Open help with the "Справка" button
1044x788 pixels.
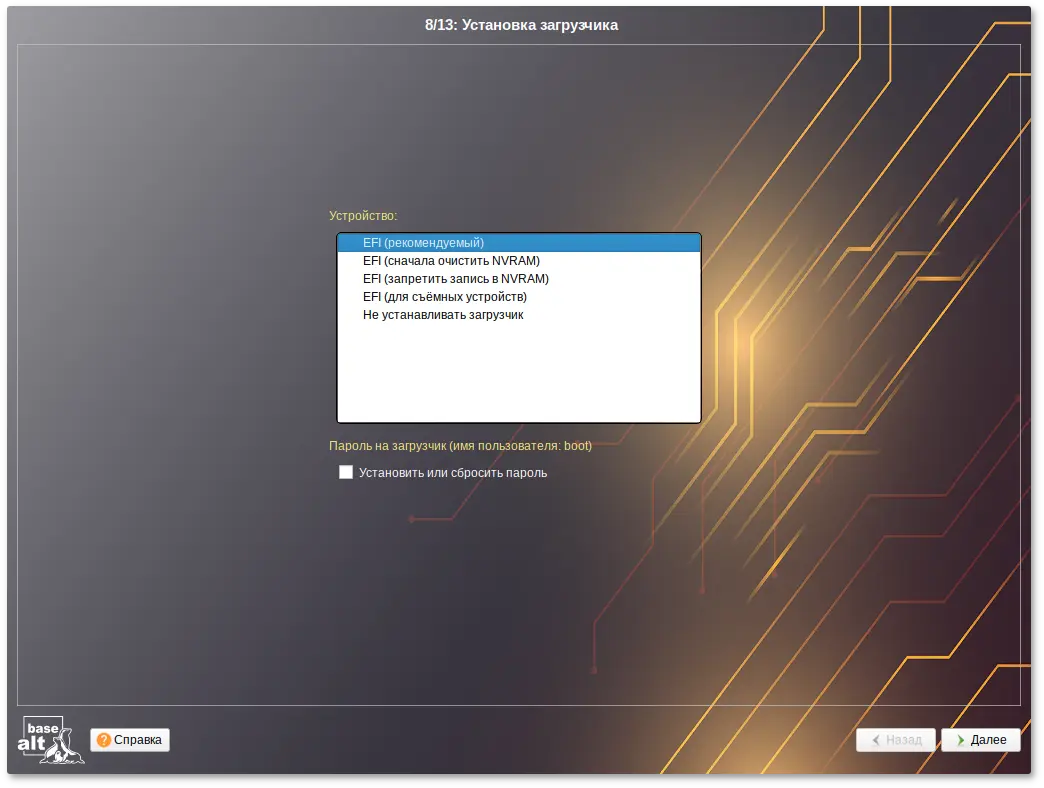[x=130, y=740]
